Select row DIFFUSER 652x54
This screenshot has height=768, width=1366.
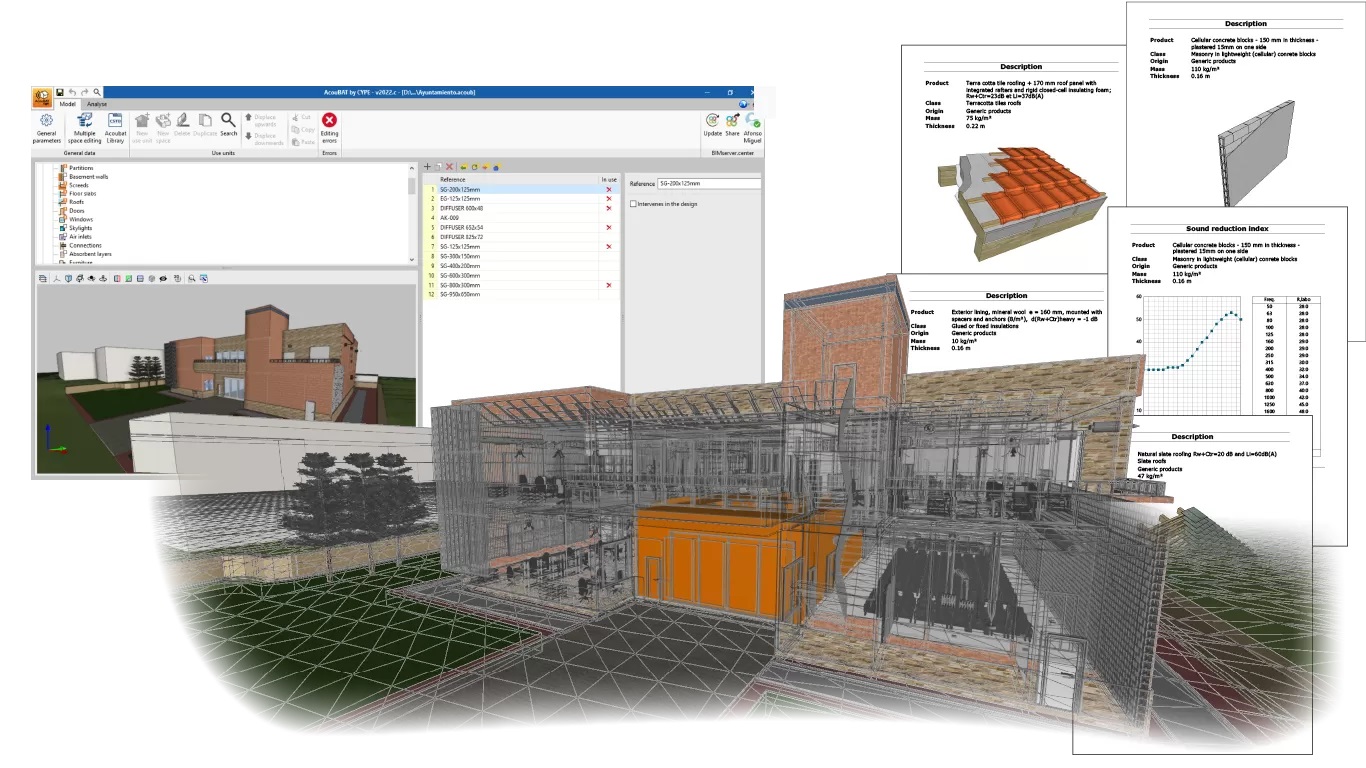521,227
